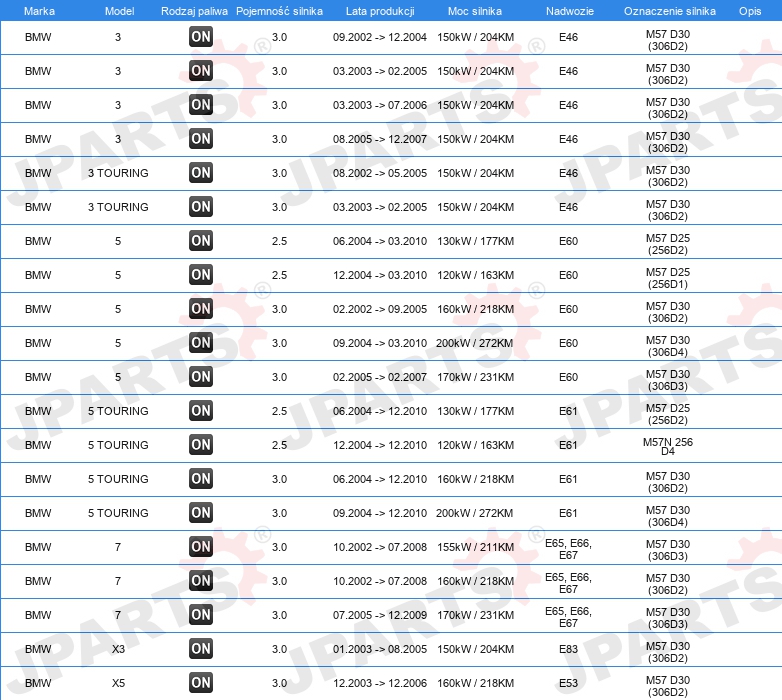Click the ON fuel icon in the 09.2002 -> 12.2004 row
Screen dimensions: 782x700
click(201, 37)
